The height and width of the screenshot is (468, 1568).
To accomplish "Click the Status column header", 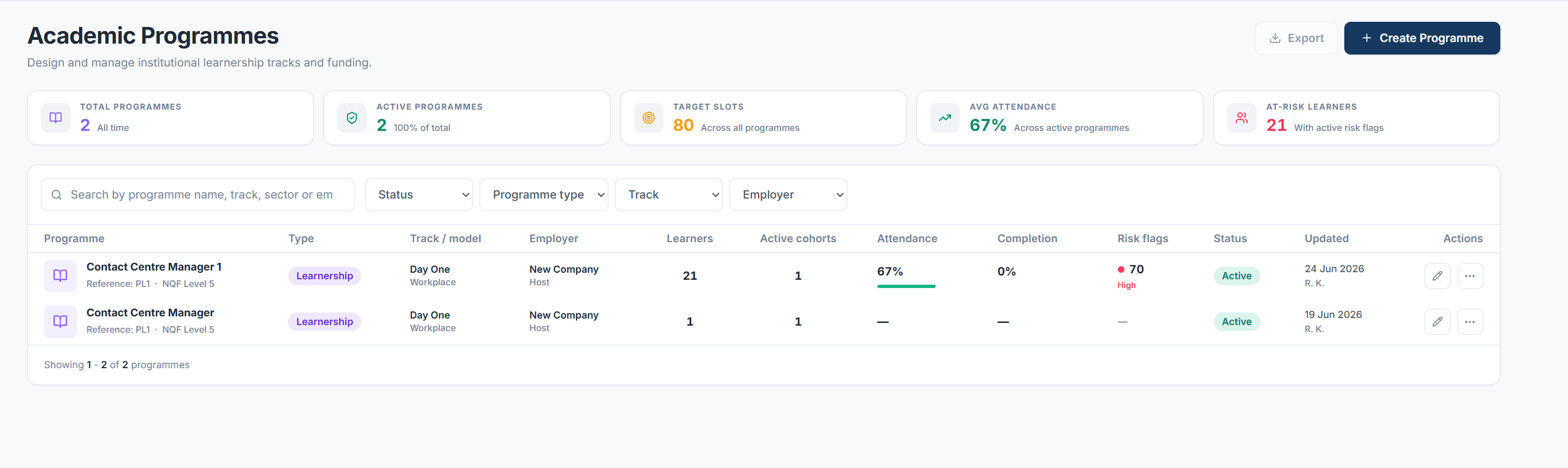I will [1230, 238].
